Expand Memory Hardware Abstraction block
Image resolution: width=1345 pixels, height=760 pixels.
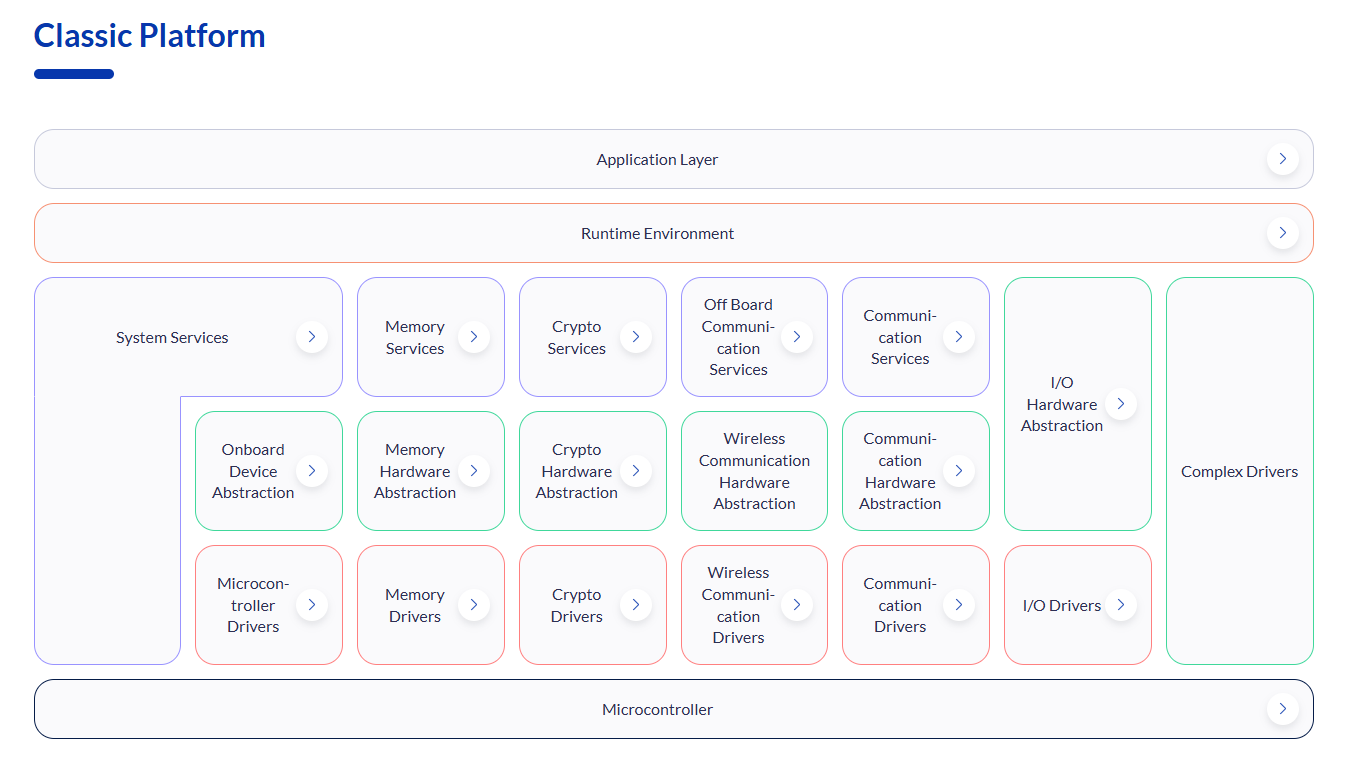point(474,471)
